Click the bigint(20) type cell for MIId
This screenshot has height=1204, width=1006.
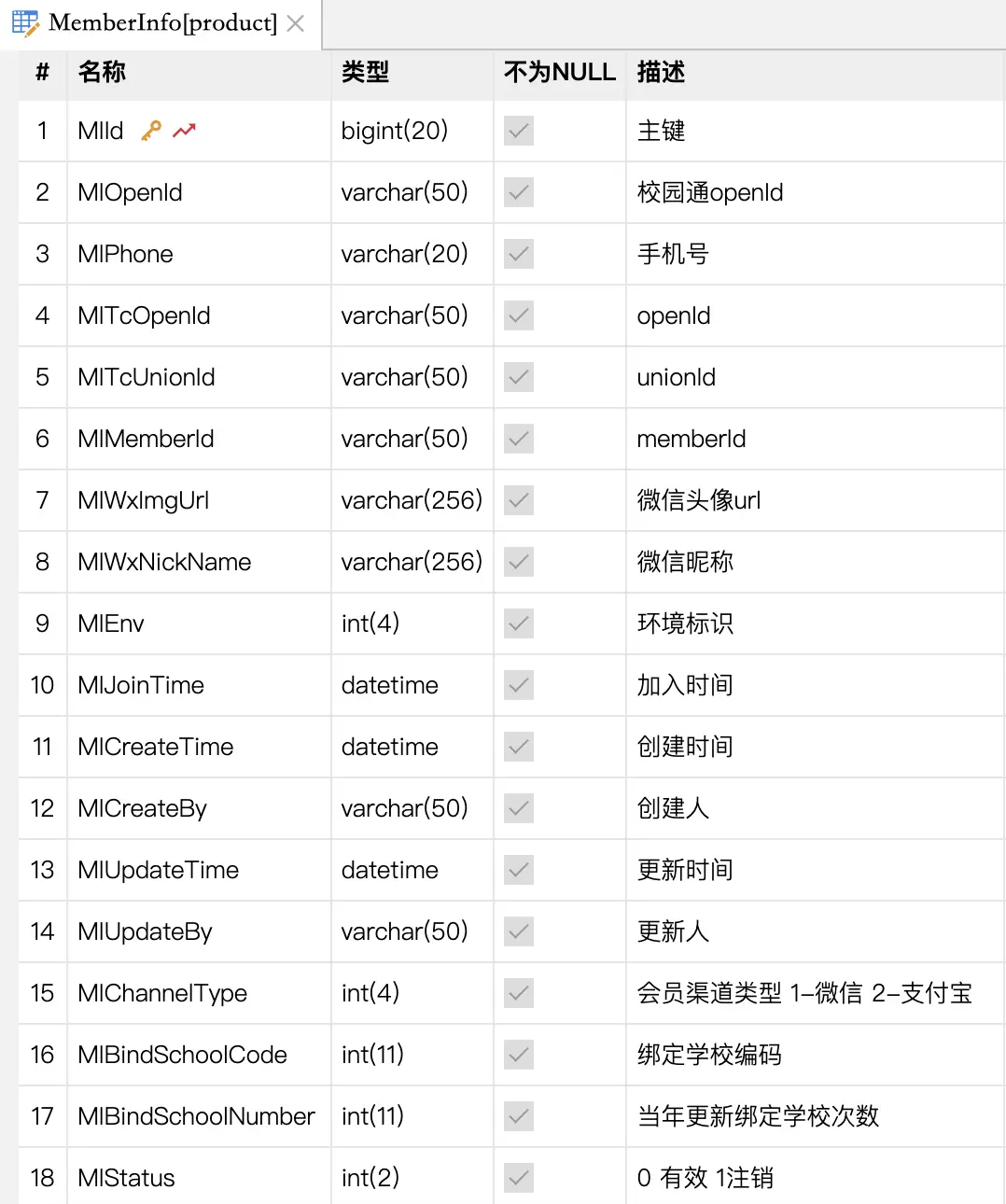point(395,131)
